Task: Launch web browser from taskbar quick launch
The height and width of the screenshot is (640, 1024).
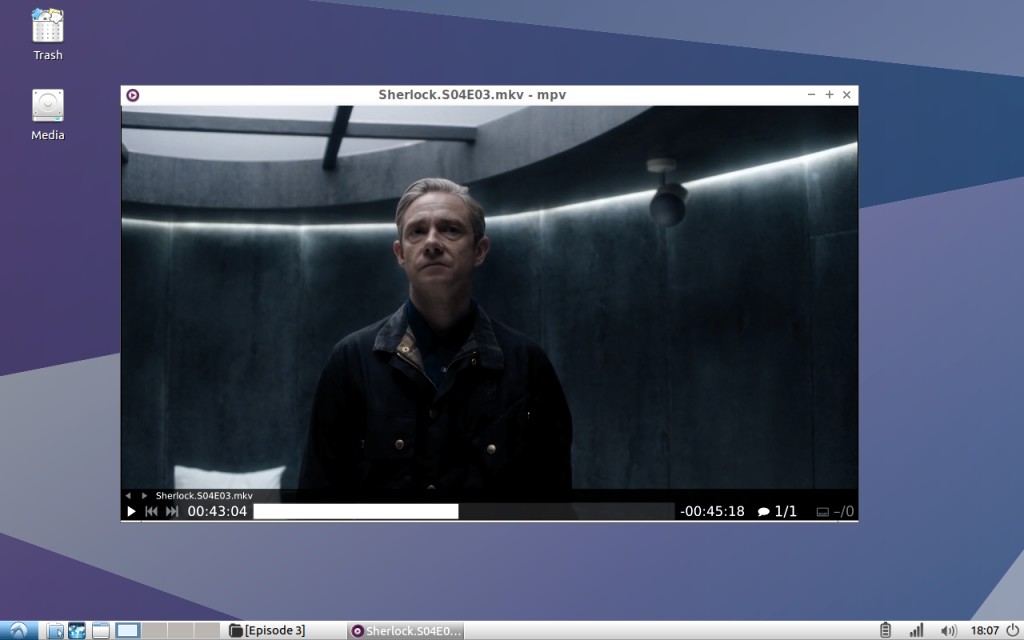Action: tap(77, 630)
